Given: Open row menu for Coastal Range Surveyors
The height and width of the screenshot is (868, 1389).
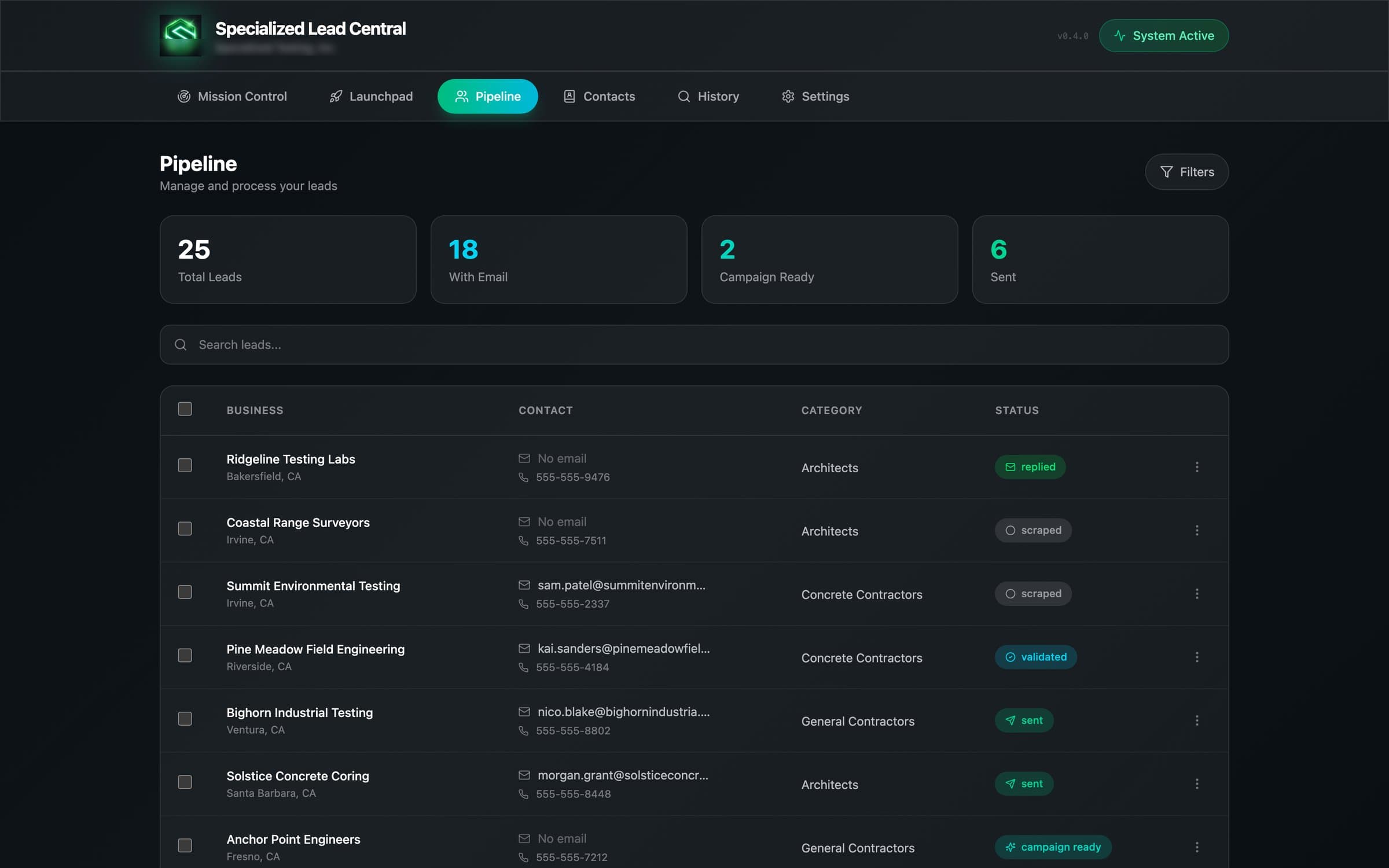Looking at the screenshot, I should 1197,530.
